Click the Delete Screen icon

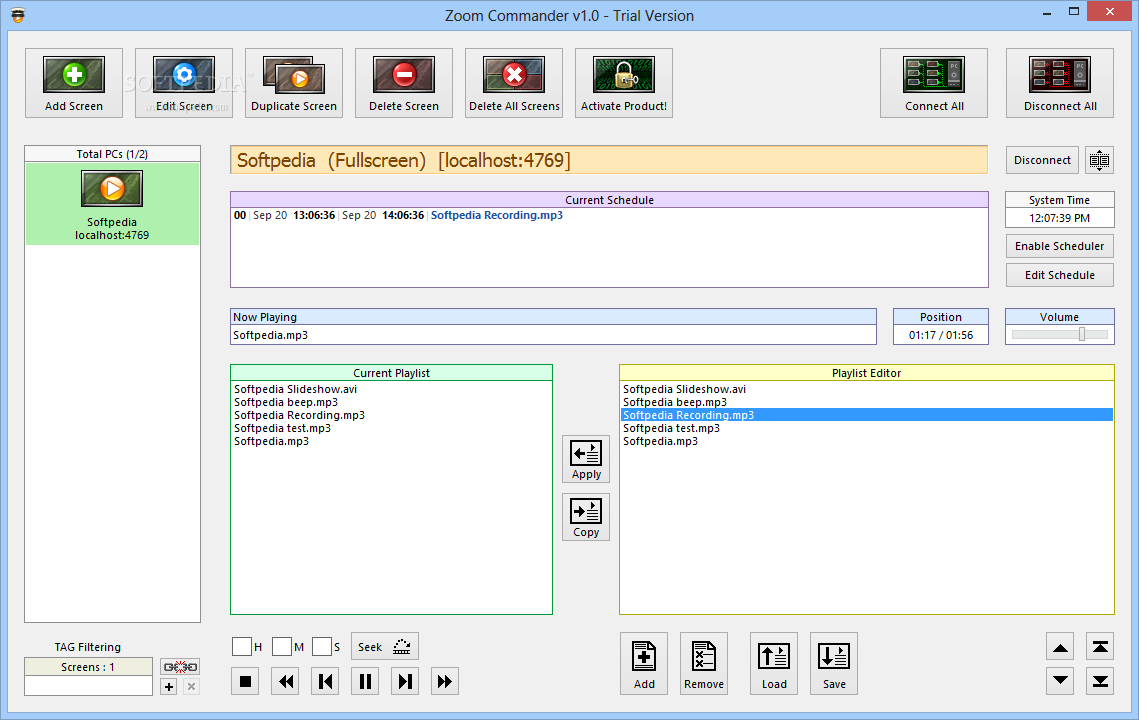(404, 83)
